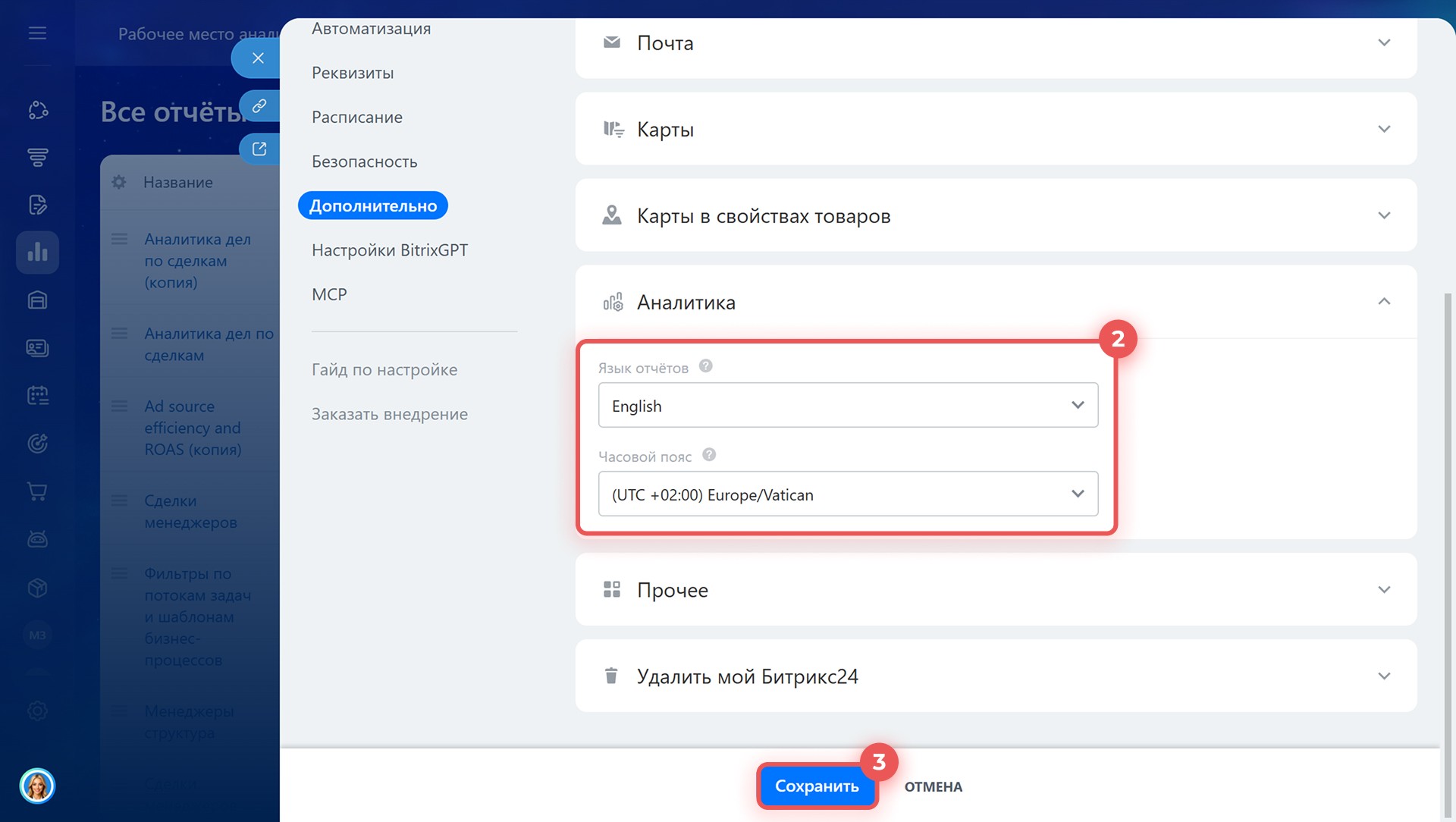
Task: Click the ОТМЕНА link
Action: coord(933,787)
